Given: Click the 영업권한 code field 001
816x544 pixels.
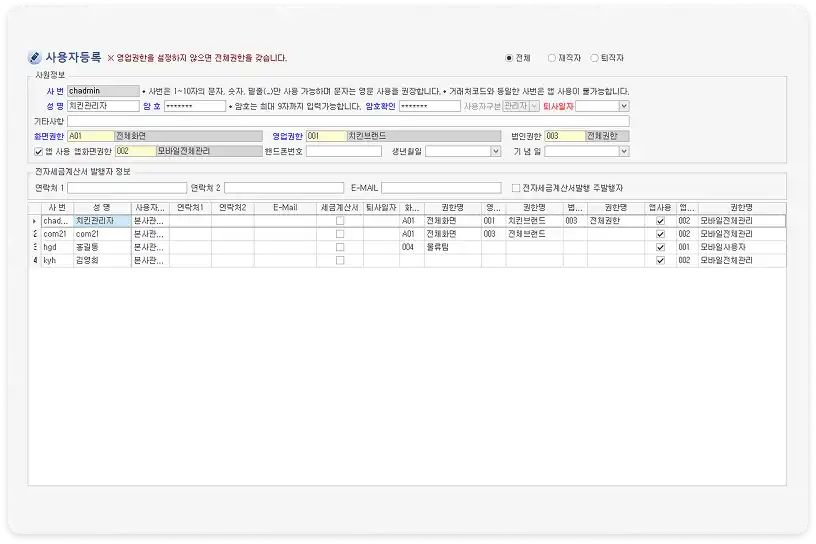Looking at the screenshot, I should click(326, 136).
